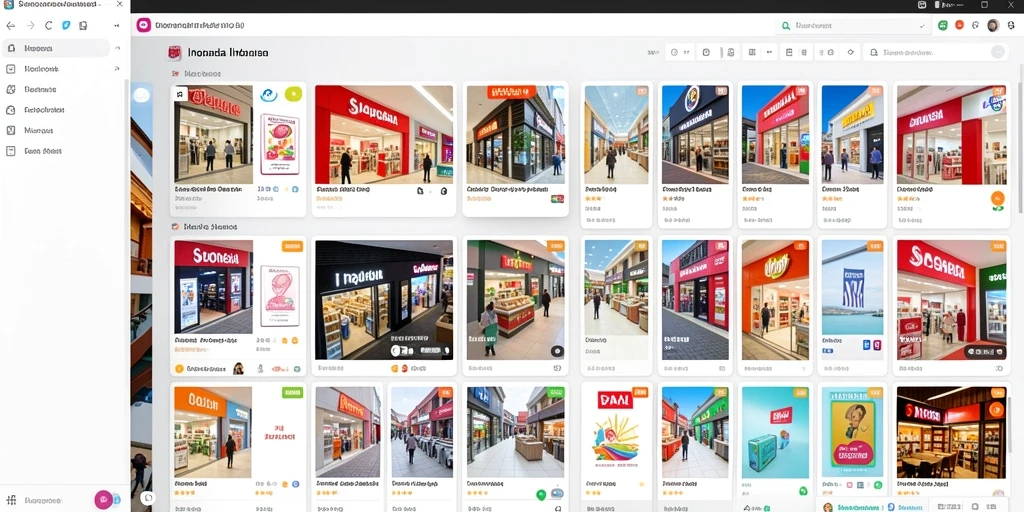Screen dimensions: 1024x512
Task: Select the second sidebar item with checkbox icon
Action: click(x=56, y=69)
